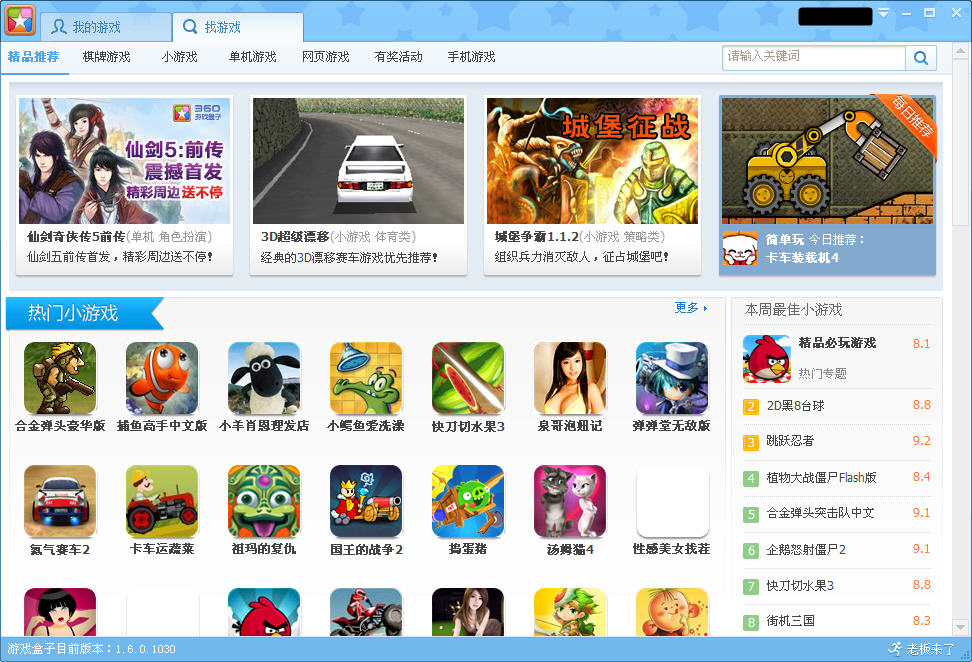Open the 汤姆猫4 game icon
Viewport: 972px width, 662px height.
(x=570, y=501)
